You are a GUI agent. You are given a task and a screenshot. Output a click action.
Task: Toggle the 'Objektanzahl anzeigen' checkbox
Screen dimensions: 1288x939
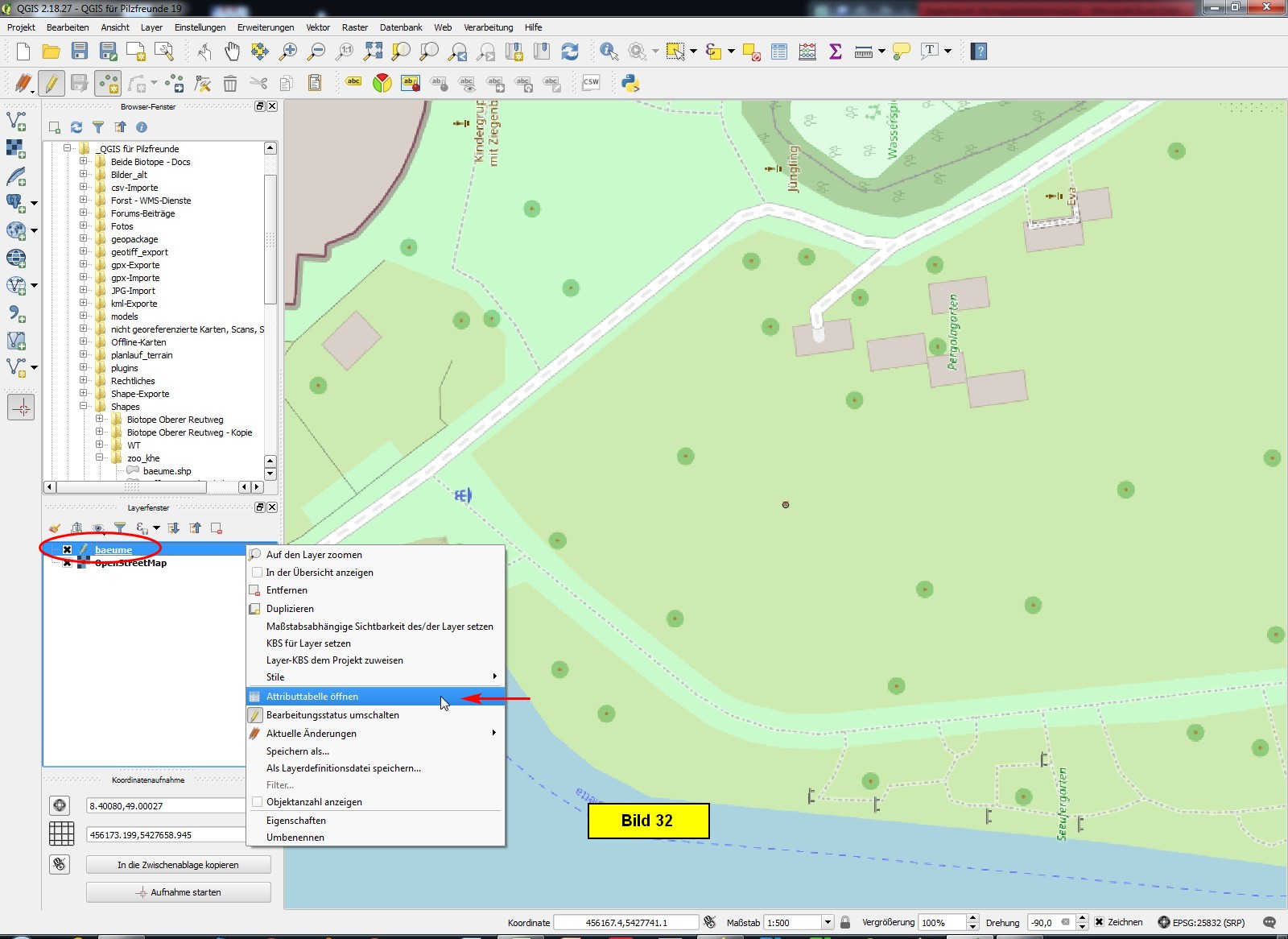[258, 802]
